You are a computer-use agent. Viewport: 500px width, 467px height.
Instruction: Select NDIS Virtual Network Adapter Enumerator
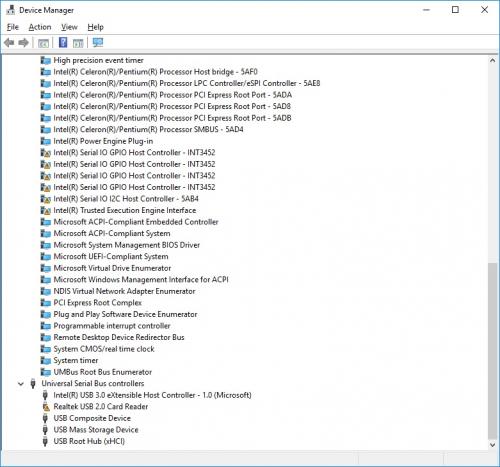[x=124, y=291]
